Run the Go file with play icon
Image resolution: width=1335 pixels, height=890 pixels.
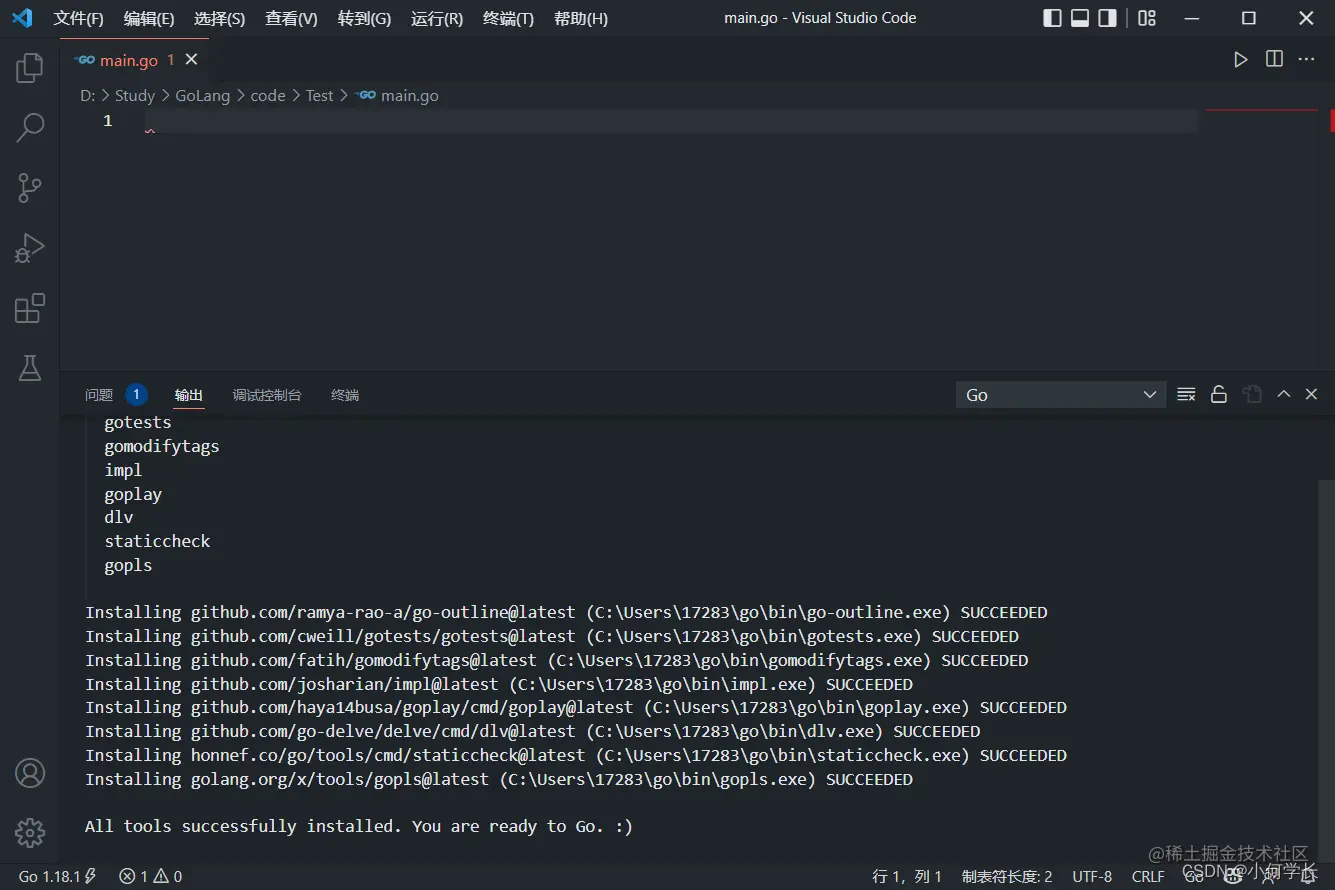(x=1240, y=60)
